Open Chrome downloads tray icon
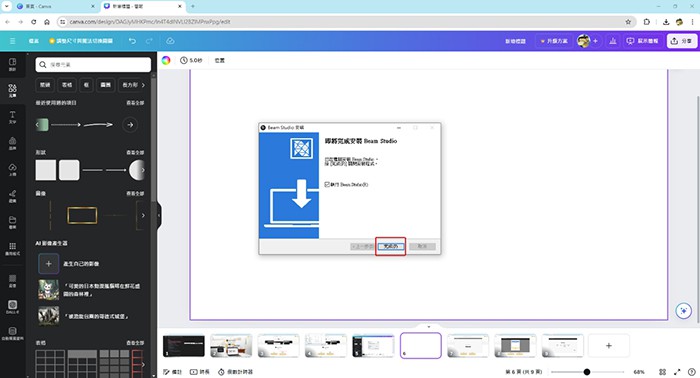This screenshot has width=700, height=378. pos(666,21)
